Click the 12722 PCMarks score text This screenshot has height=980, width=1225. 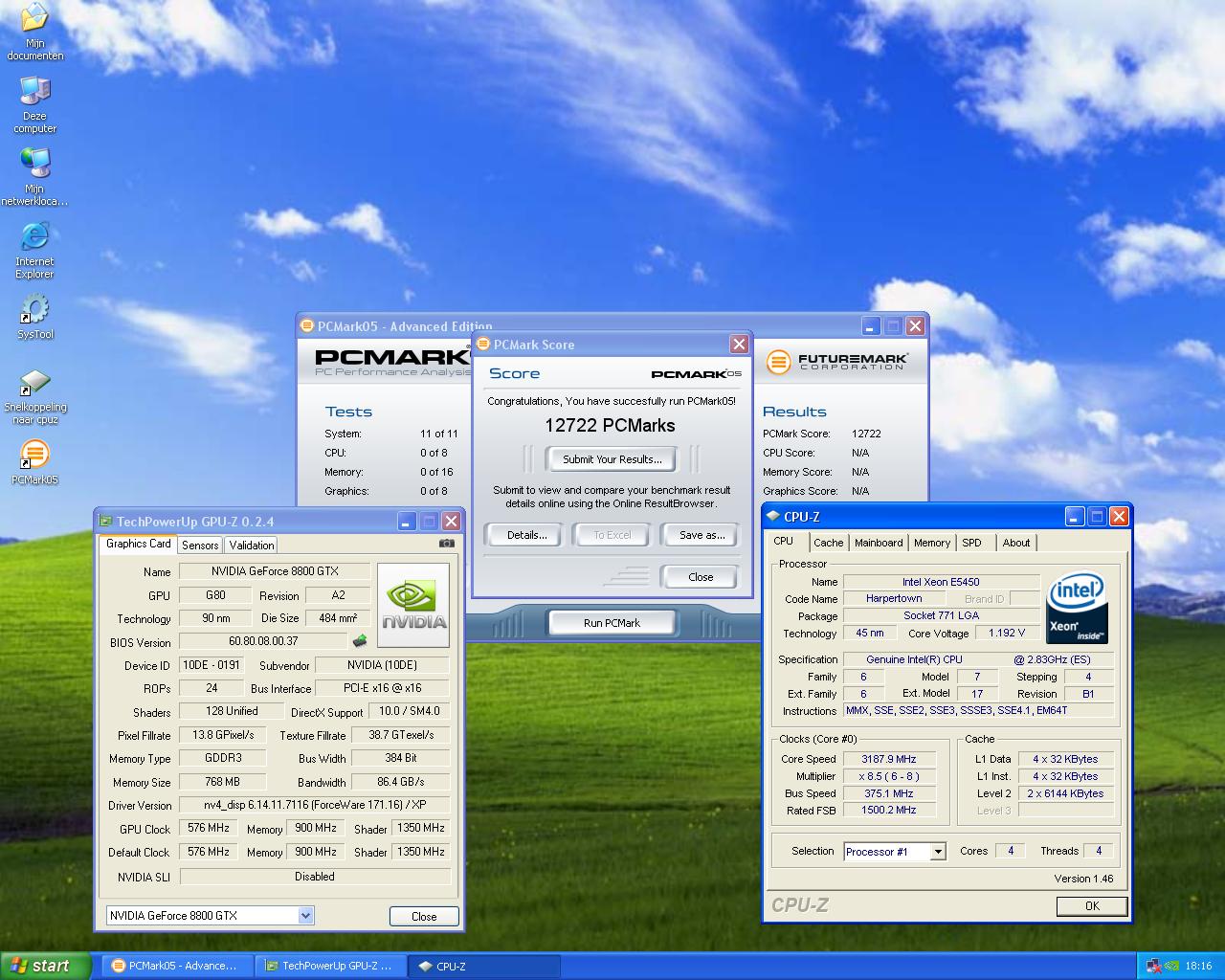click(610, 426)
